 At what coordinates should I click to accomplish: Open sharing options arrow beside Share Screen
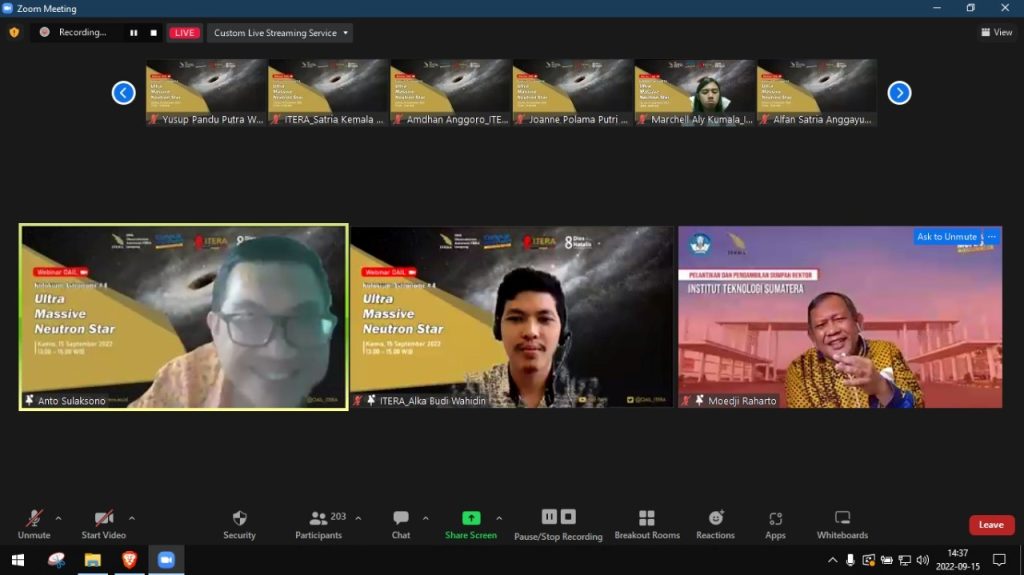[x=499, y=518]
